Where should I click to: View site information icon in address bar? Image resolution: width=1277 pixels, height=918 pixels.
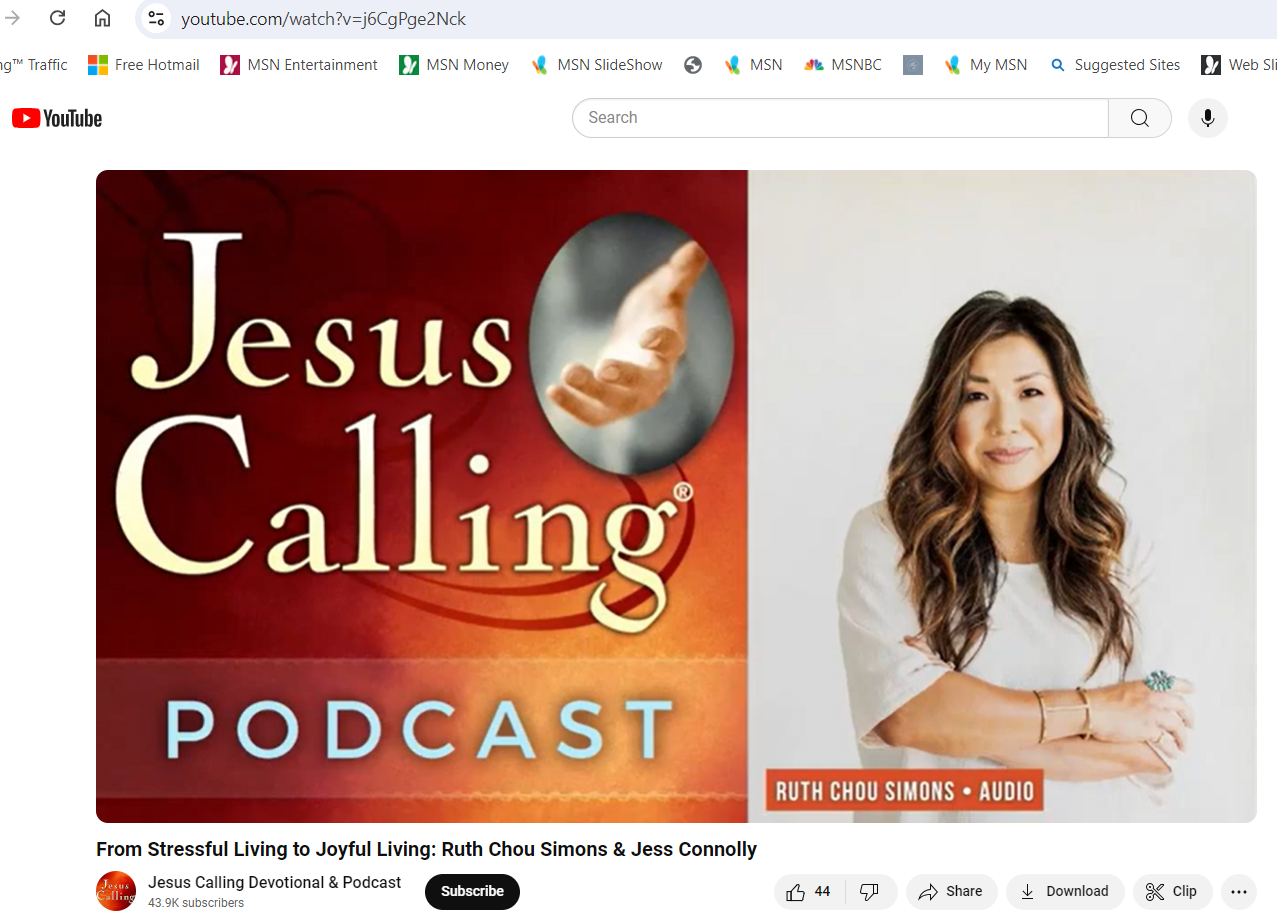pos(155,18)
